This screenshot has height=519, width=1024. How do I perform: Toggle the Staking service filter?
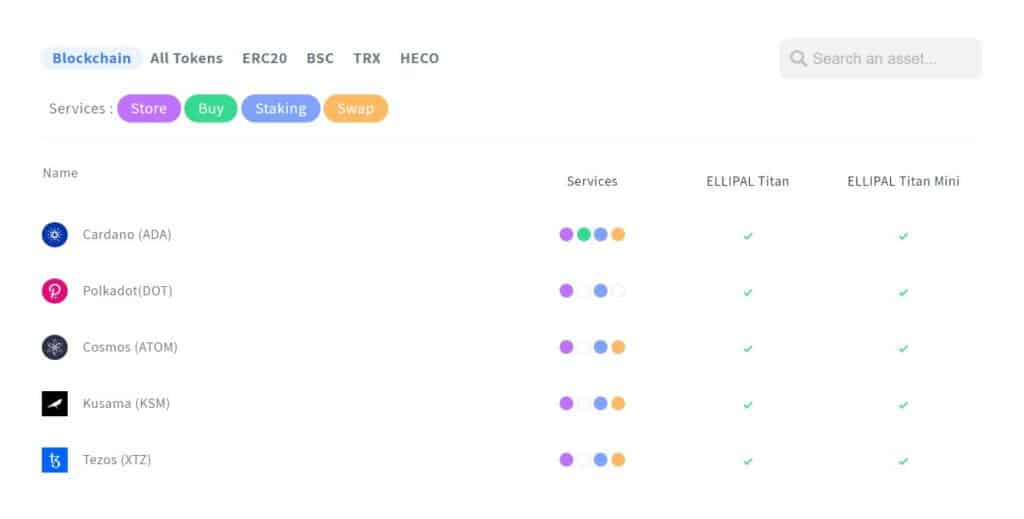click(280, 109)
